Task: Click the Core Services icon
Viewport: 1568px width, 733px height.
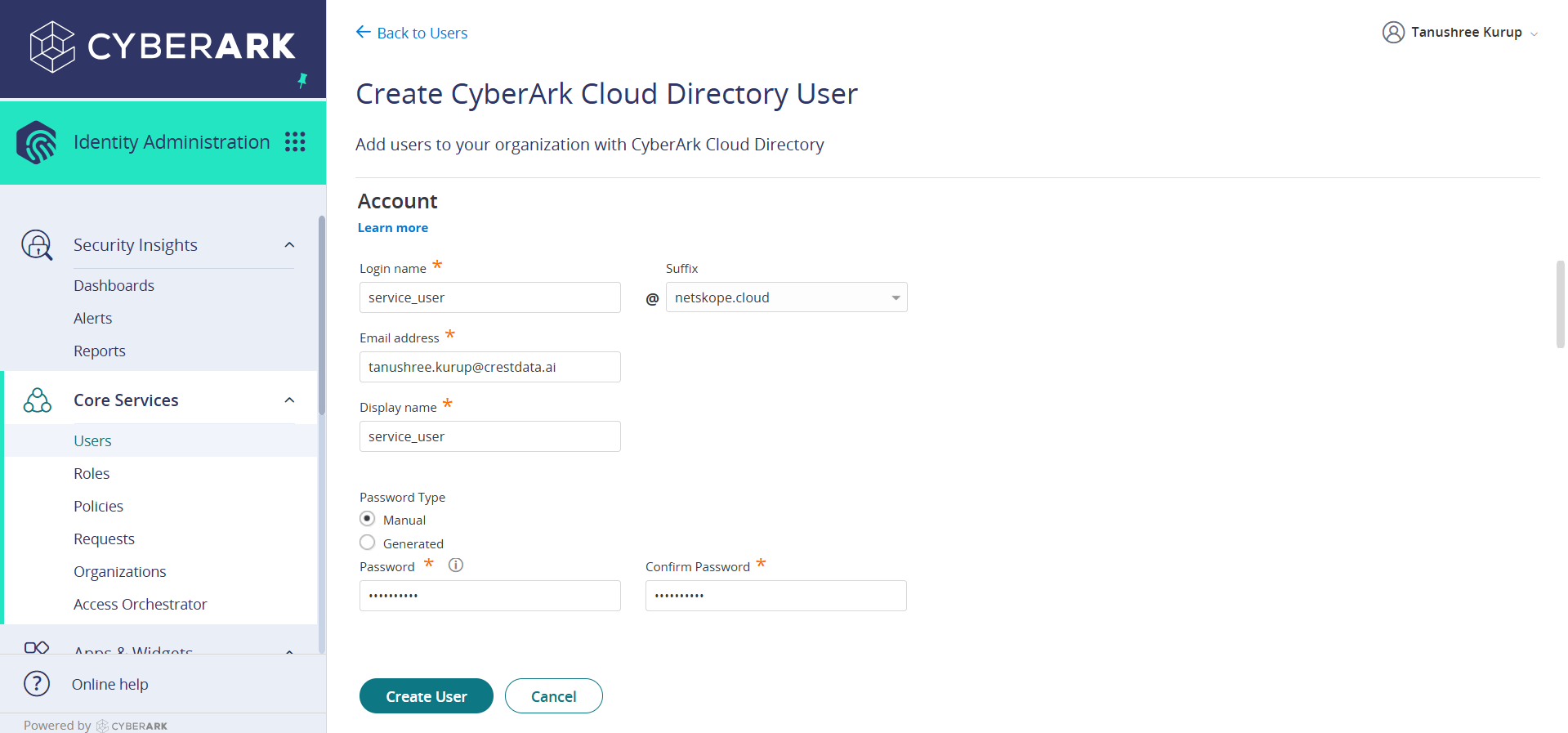Action: point(37,400)
